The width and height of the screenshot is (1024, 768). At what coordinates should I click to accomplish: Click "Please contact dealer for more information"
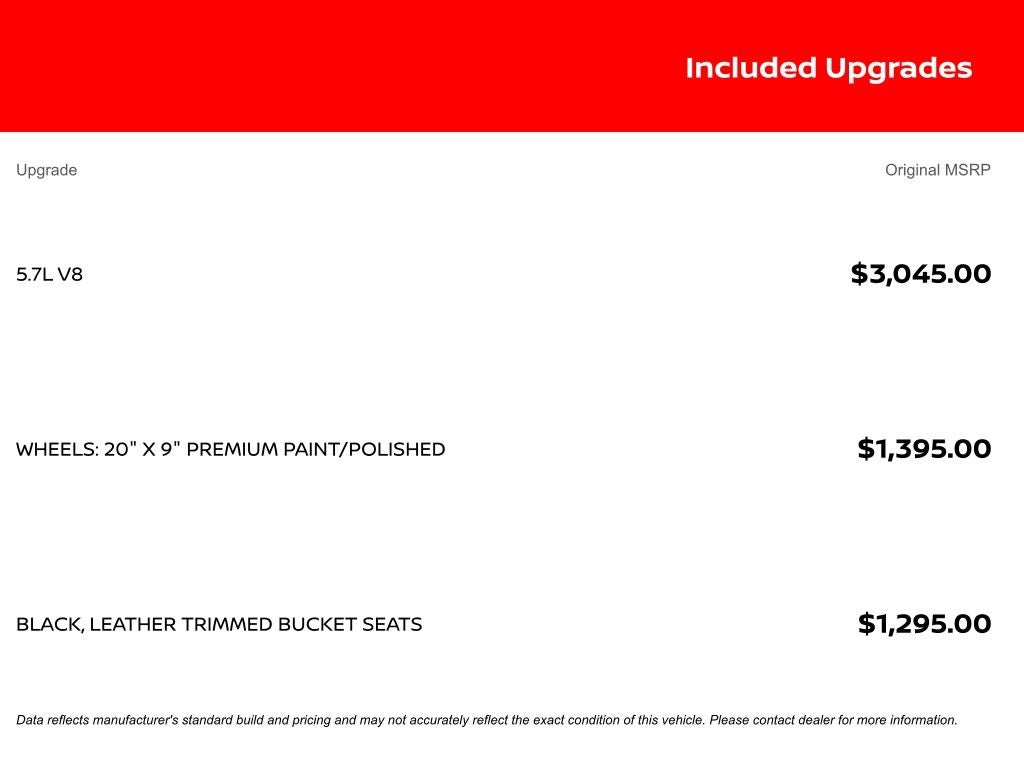[833, 720]
